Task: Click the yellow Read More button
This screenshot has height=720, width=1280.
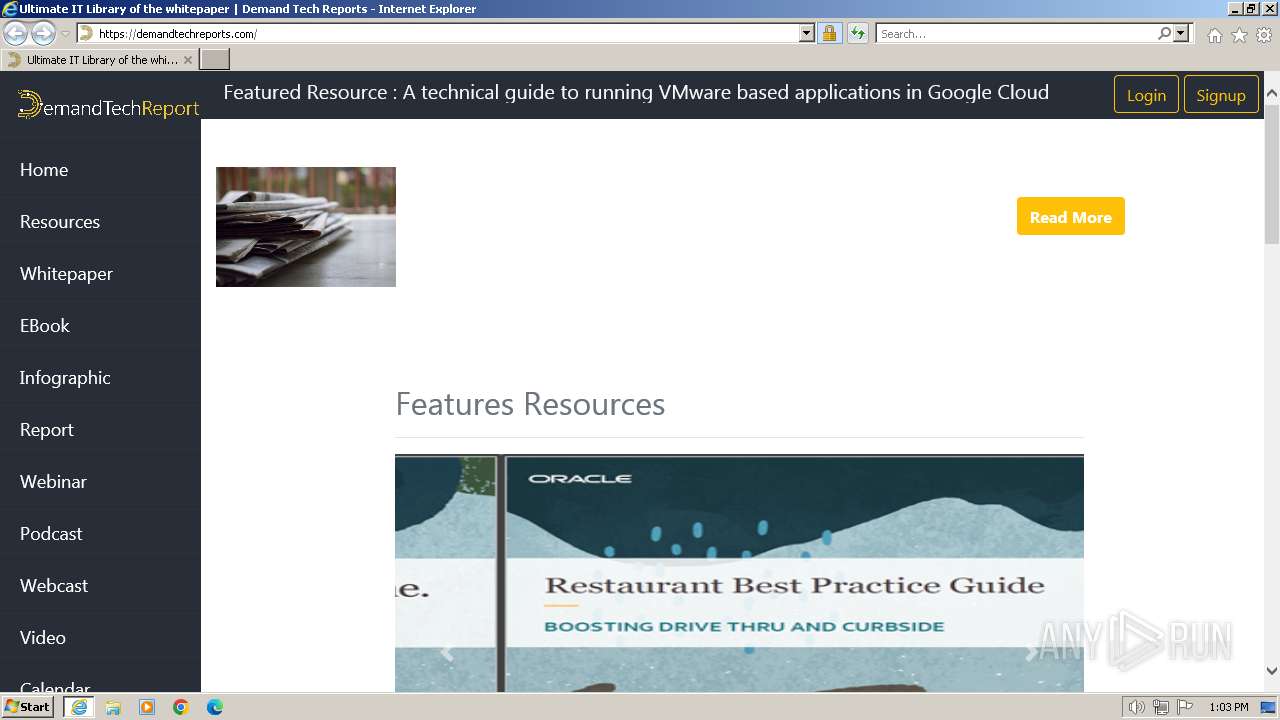Action: pyautogui.click(x=1071, y=217)
